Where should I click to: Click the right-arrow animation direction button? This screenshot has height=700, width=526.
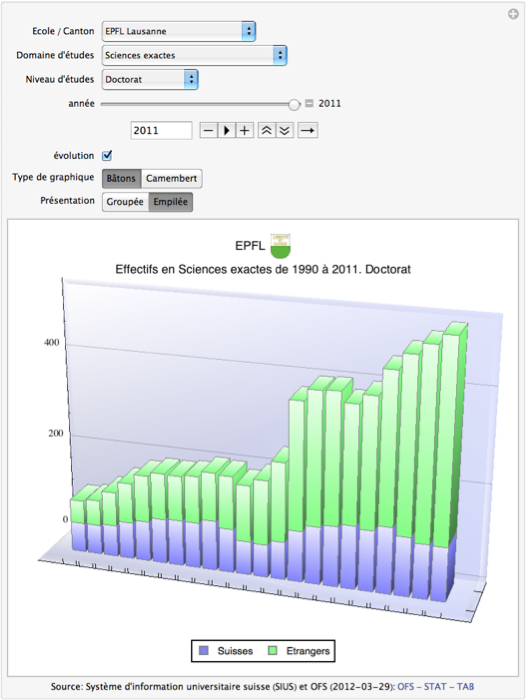tap(308, 131)
